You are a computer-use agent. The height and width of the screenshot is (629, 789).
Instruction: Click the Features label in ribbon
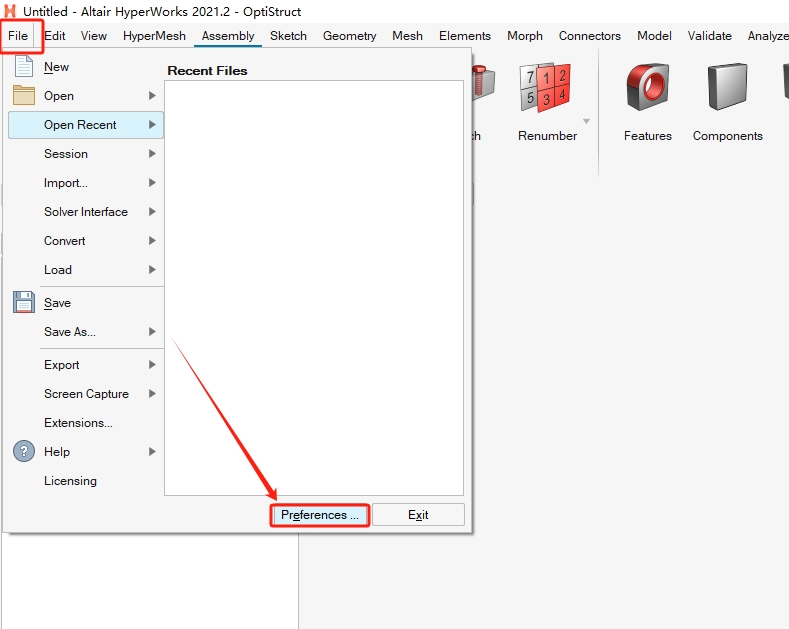(x=648, y=136)
